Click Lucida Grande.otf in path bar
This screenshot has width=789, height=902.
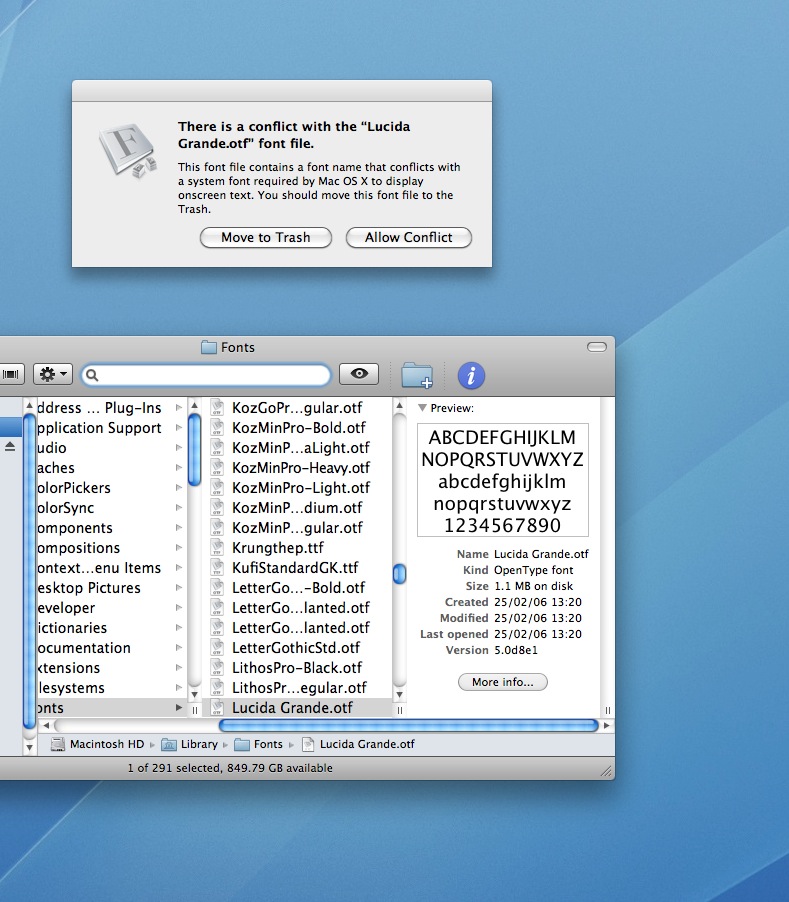[358, 744]
